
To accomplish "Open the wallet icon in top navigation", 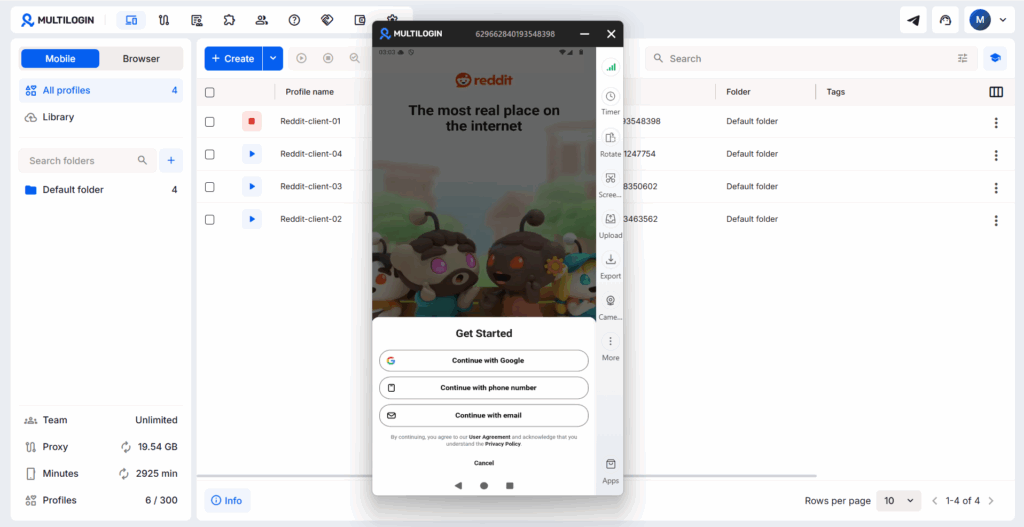I will [x=360, y=20].
